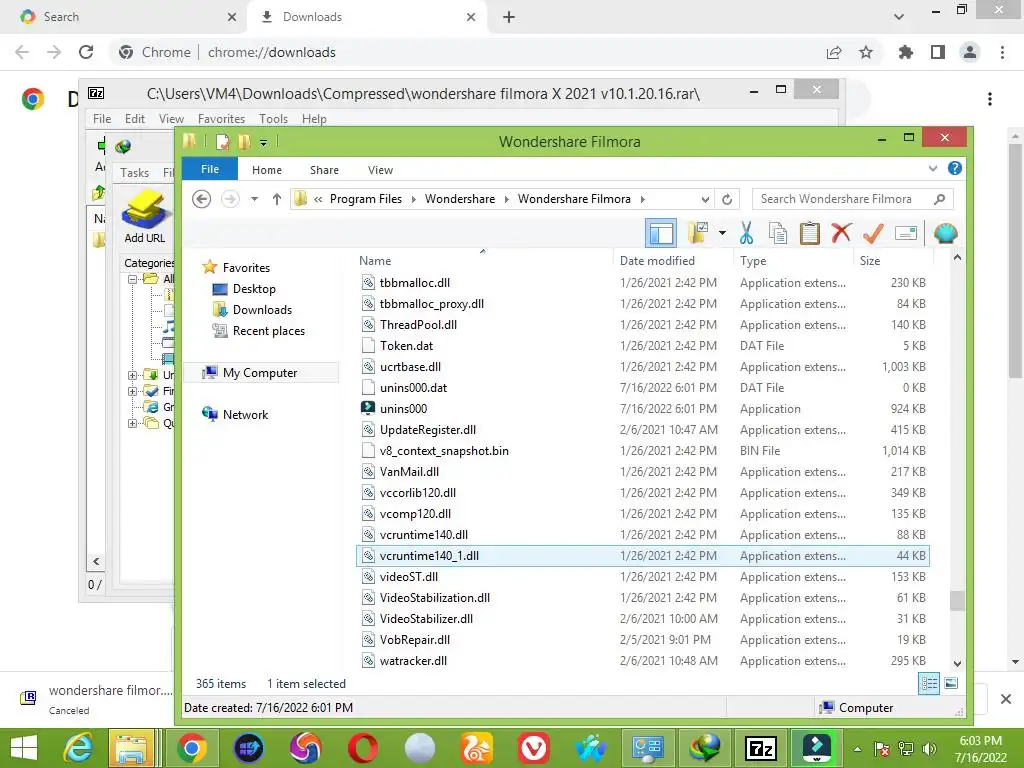
Task: Switch to the View ribbon tab
Action: 380,170
